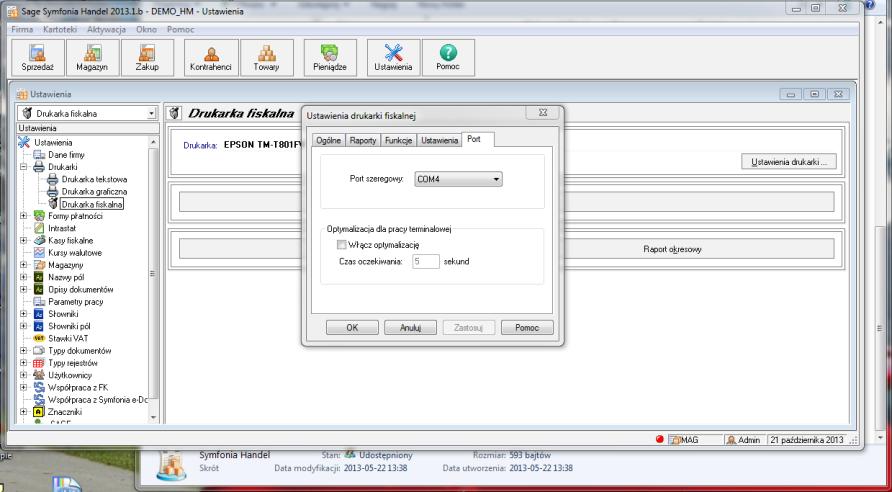Select Typy rejestrów in the tree
Screen dimensions: 892x492
point(73,363)
